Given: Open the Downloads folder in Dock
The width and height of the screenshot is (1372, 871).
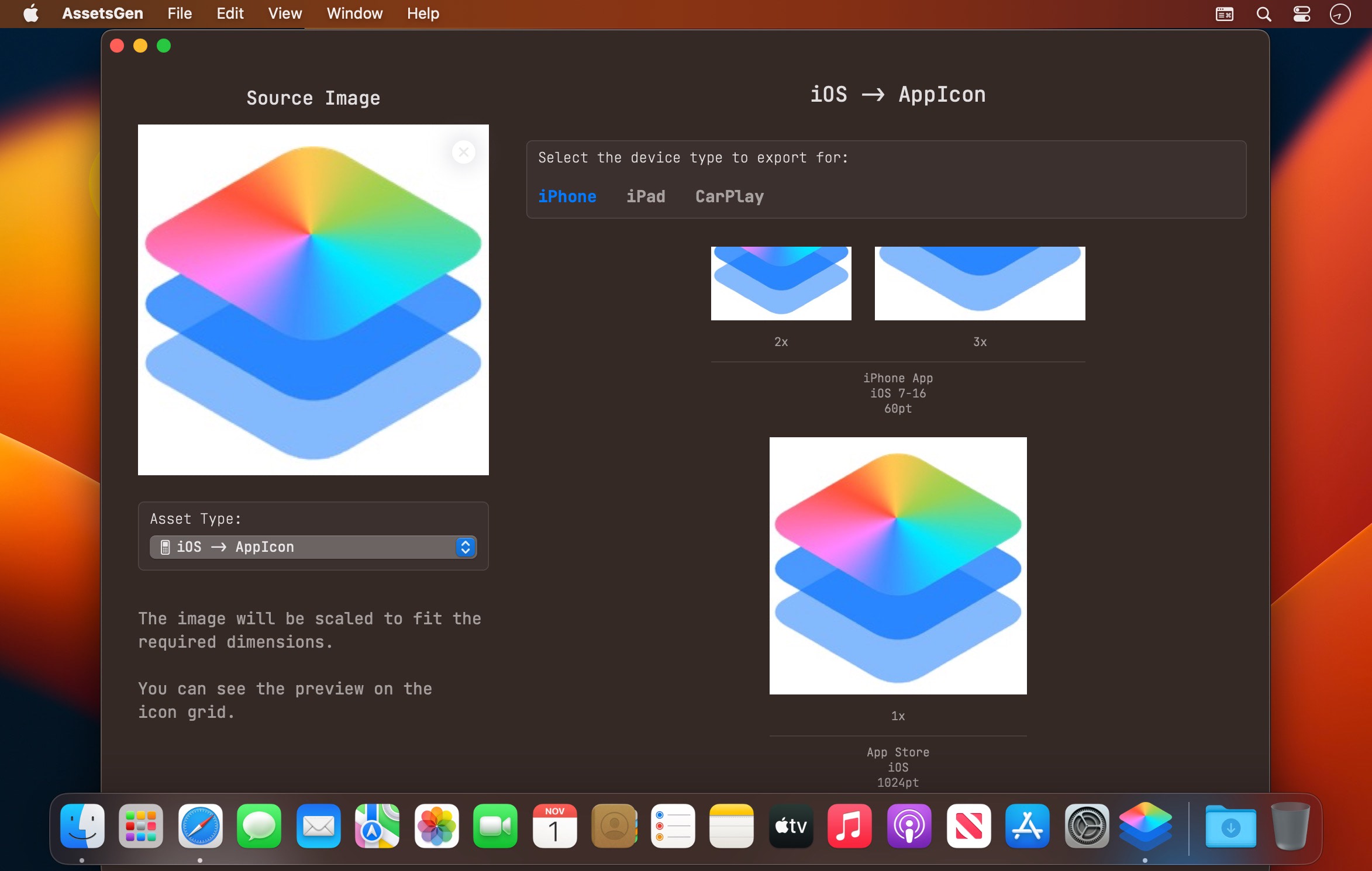Looking at the screenshot, I should (x=1230, y=826).
